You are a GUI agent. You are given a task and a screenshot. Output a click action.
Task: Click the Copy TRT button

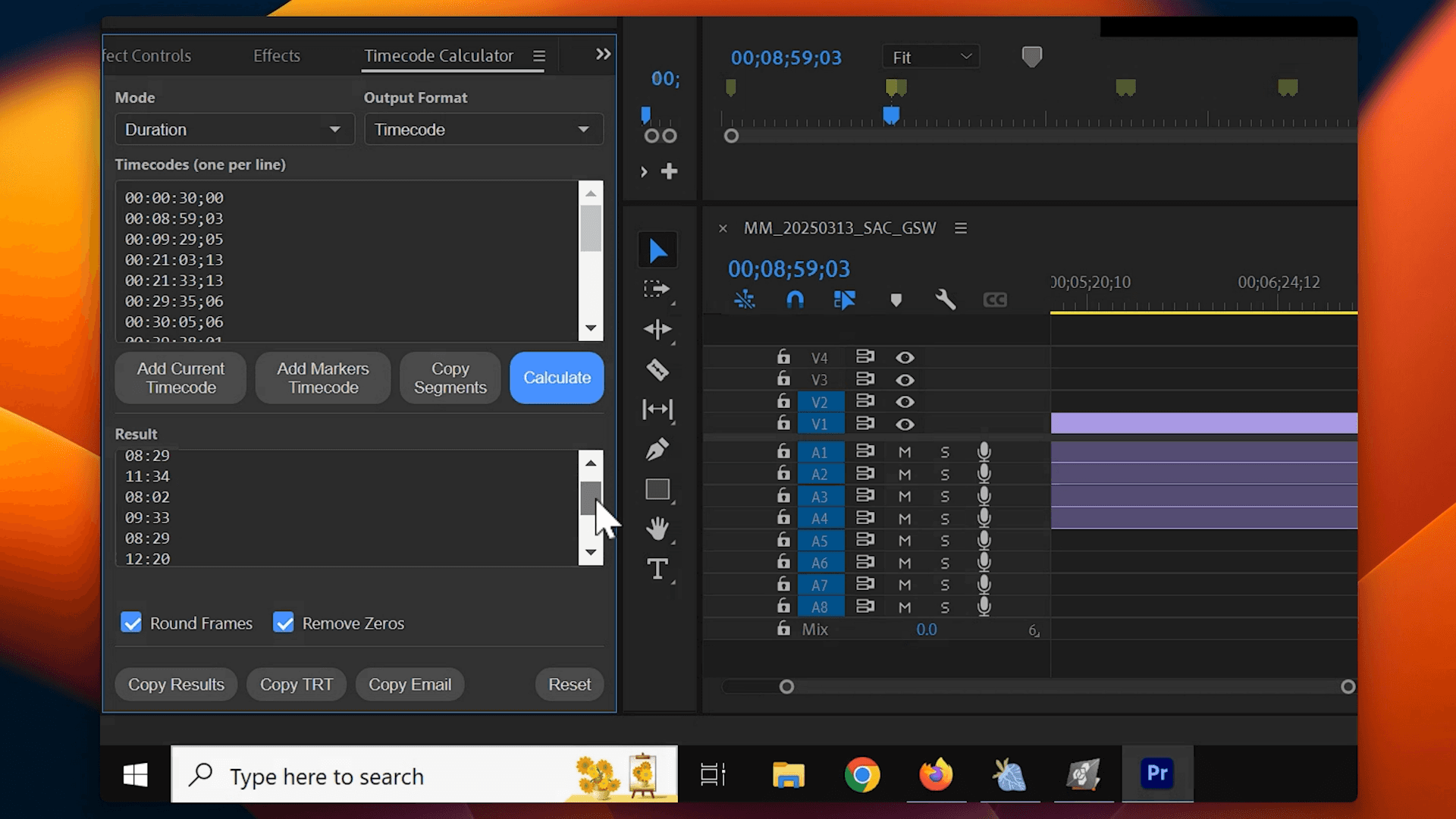coord(297,685)
